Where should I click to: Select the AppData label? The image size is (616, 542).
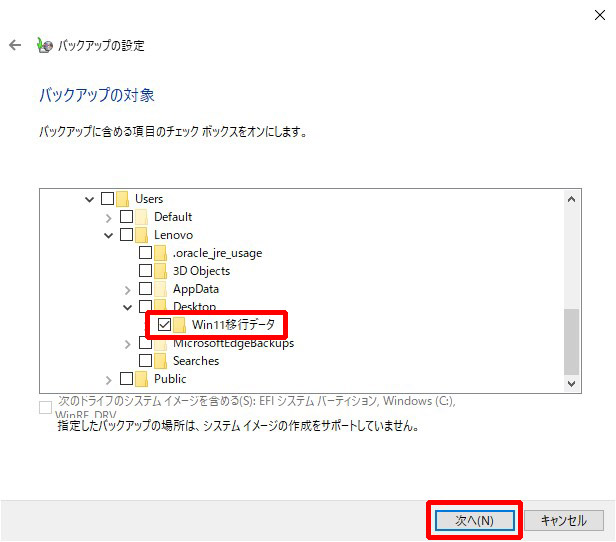tap(196, 289)
